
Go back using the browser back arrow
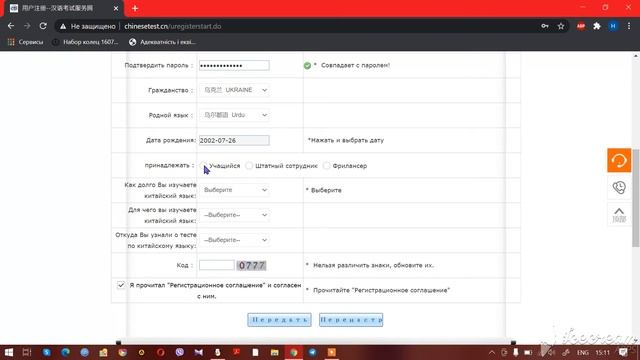point(11,26)
